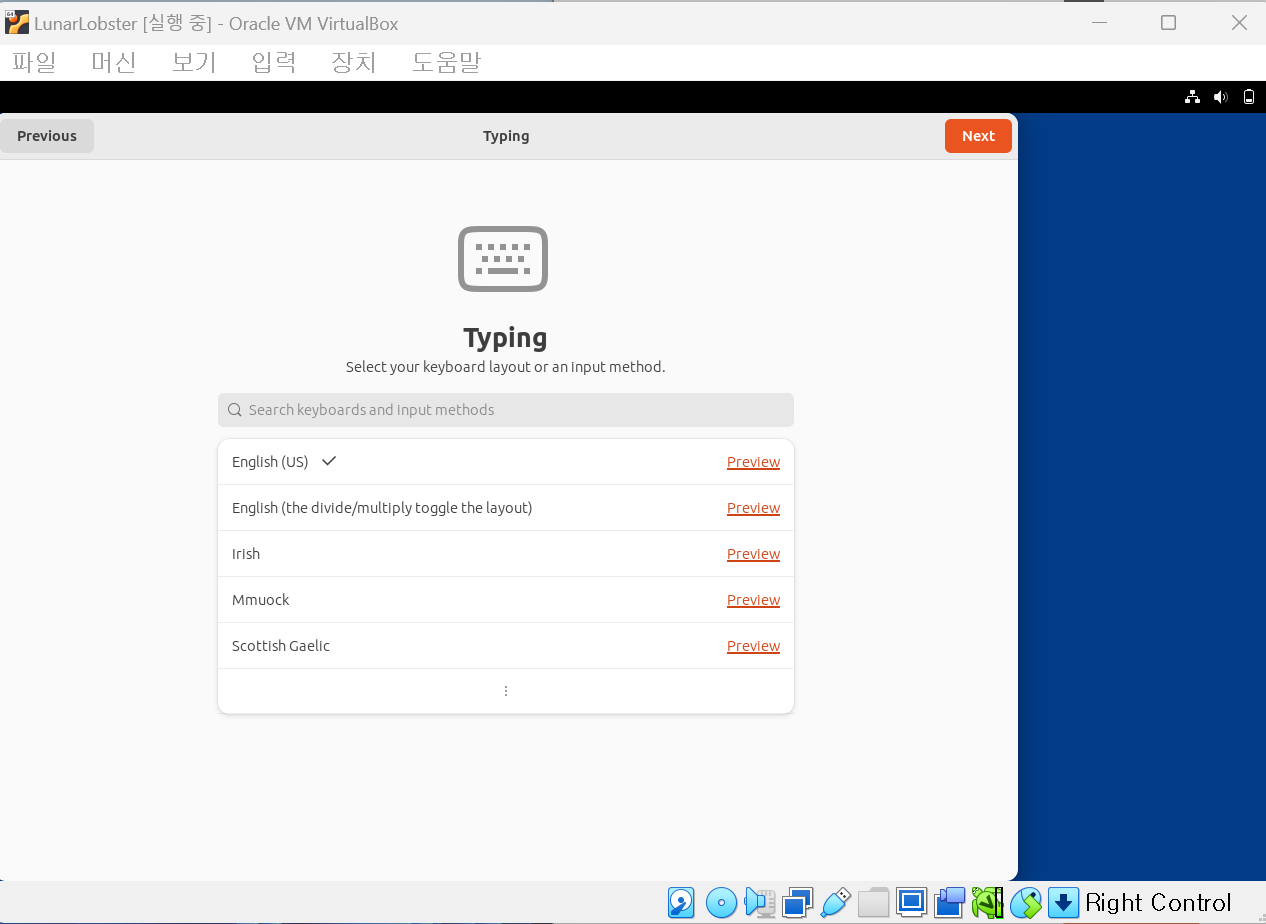This screenshot has height=924, width=1266.
Task: Click the Right Control host key label
Action: coord(1158,903)
